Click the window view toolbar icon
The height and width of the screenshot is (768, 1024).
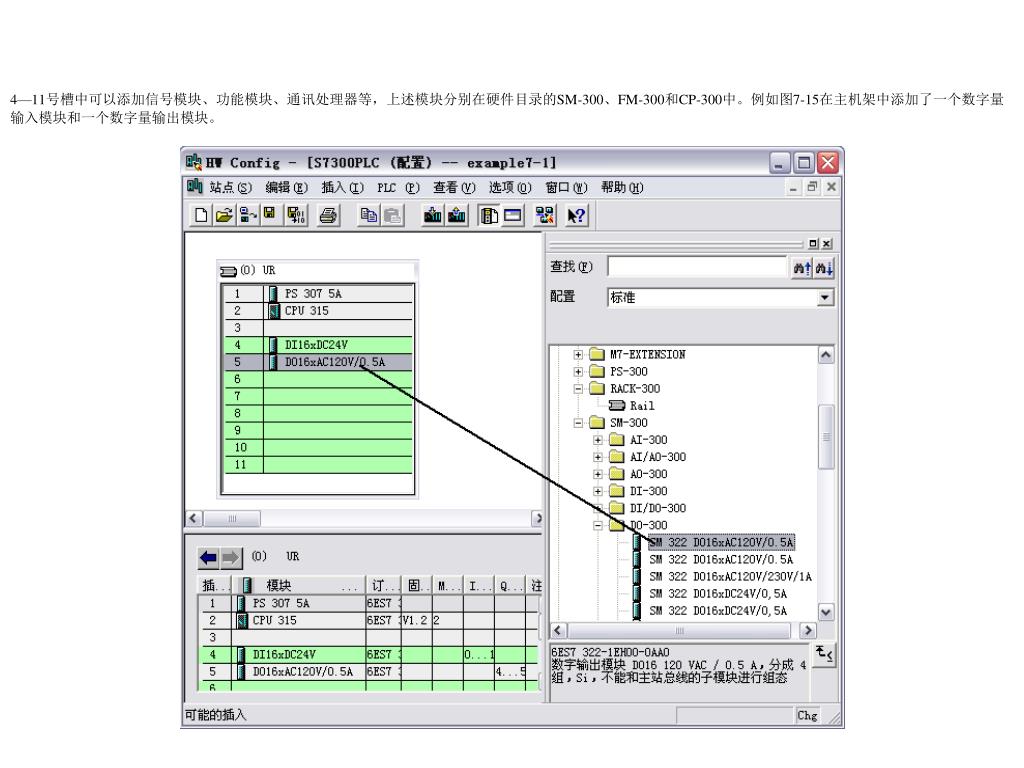[x=513, y=215]
